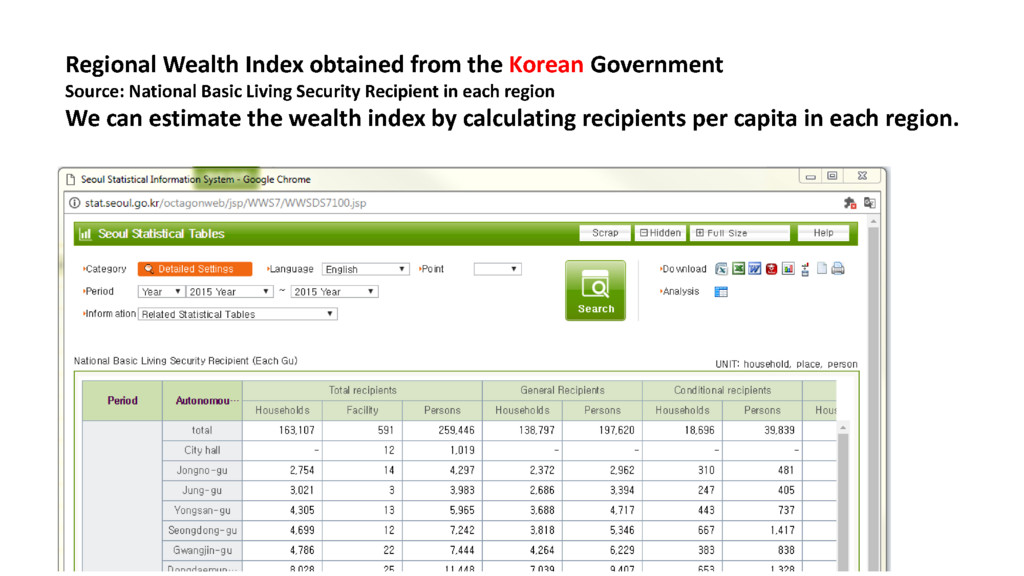Click the first CSV download icon

click(x=722, y=269)
